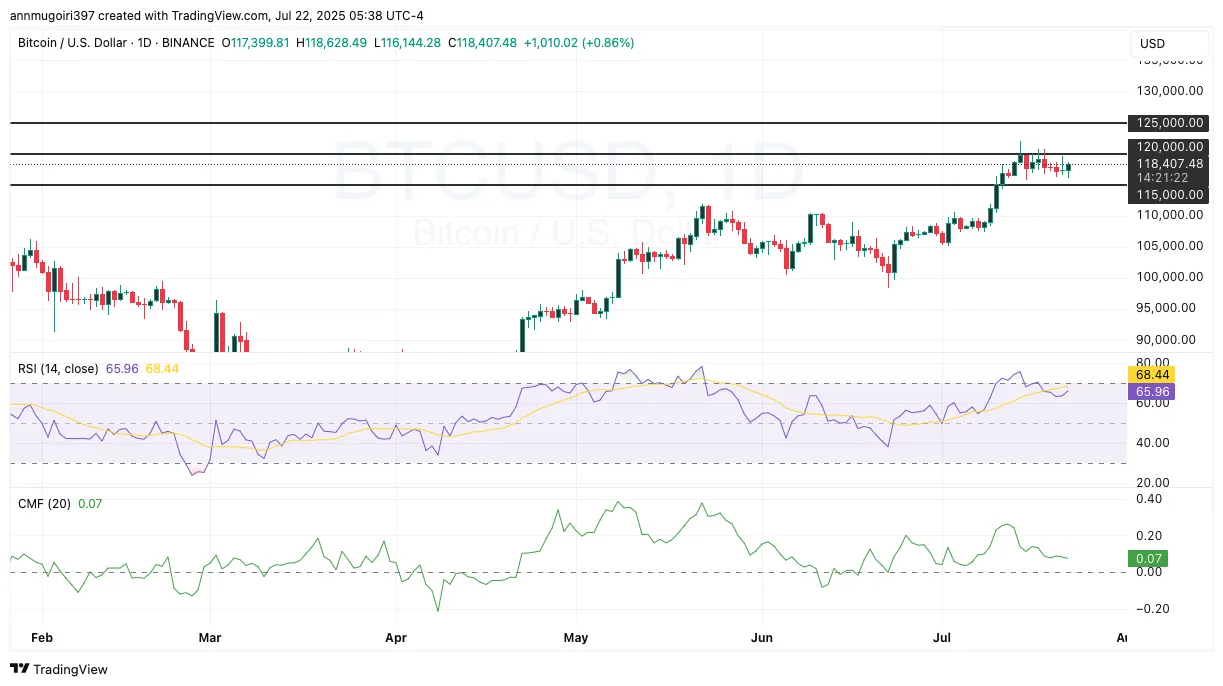Click the +0.86% daily change value

point(607,44)
